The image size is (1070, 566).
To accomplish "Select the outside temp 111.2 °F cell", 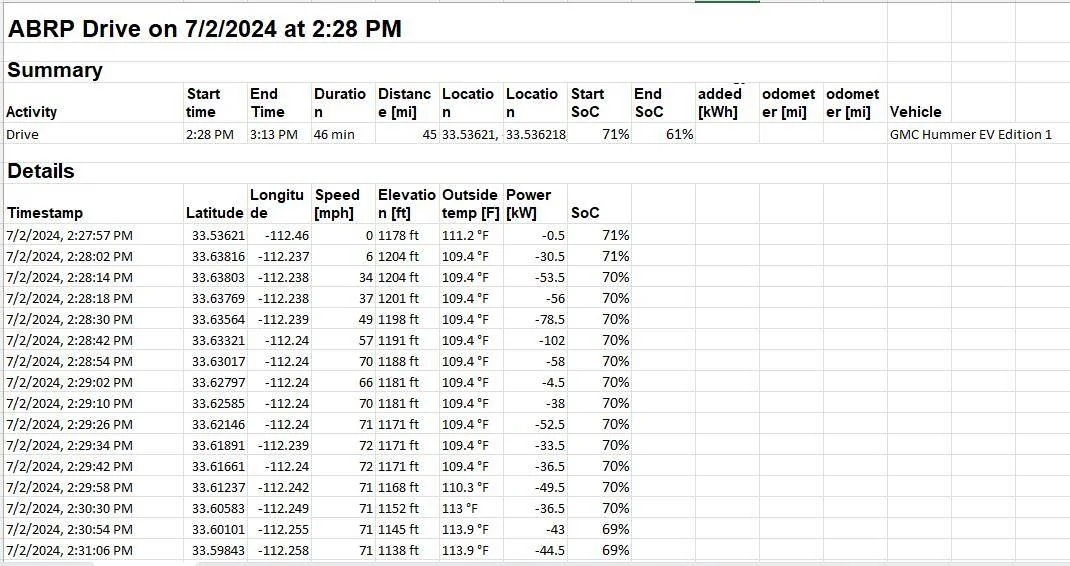I will coord(465,236).
